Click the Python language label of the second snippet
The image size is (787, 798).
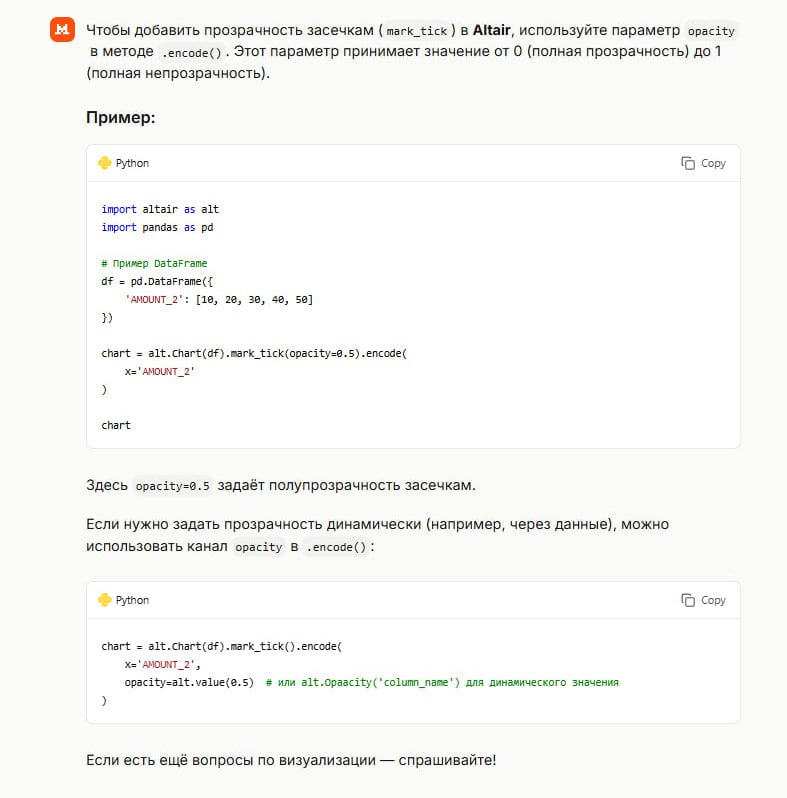pyautogui.click(x=132, y=600)
